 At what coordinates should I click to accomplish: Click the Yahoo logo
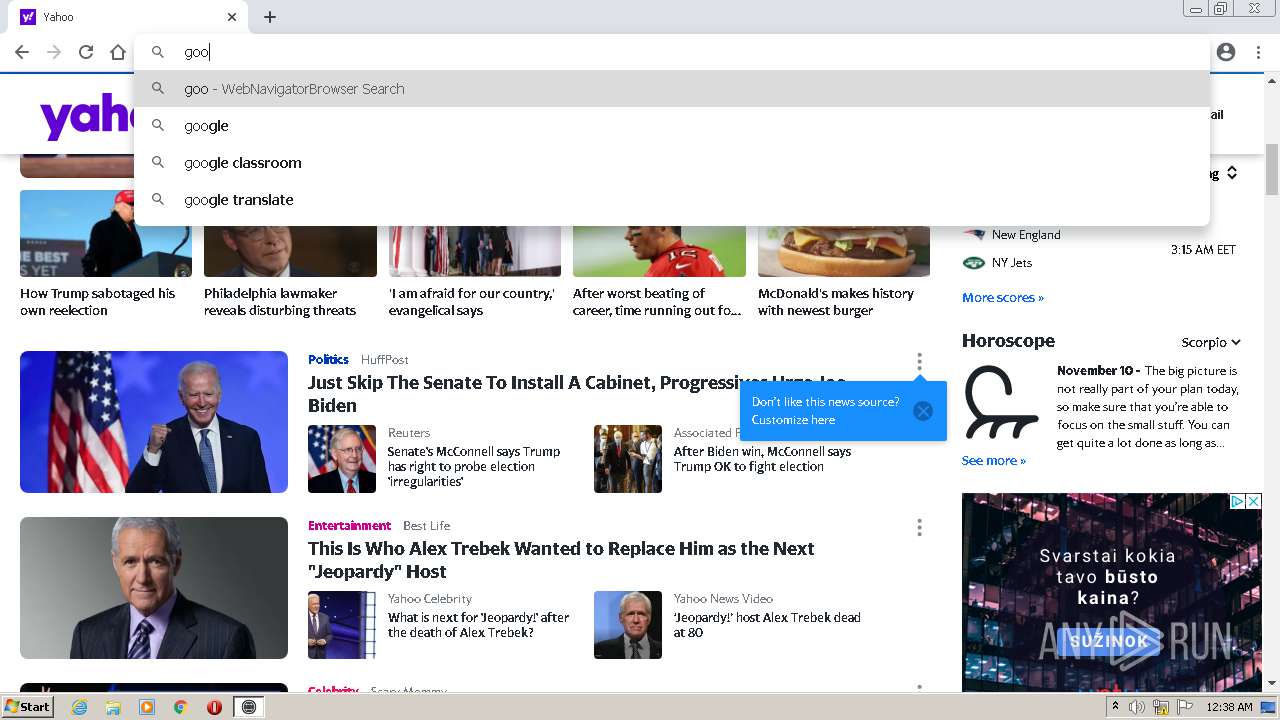87,118
